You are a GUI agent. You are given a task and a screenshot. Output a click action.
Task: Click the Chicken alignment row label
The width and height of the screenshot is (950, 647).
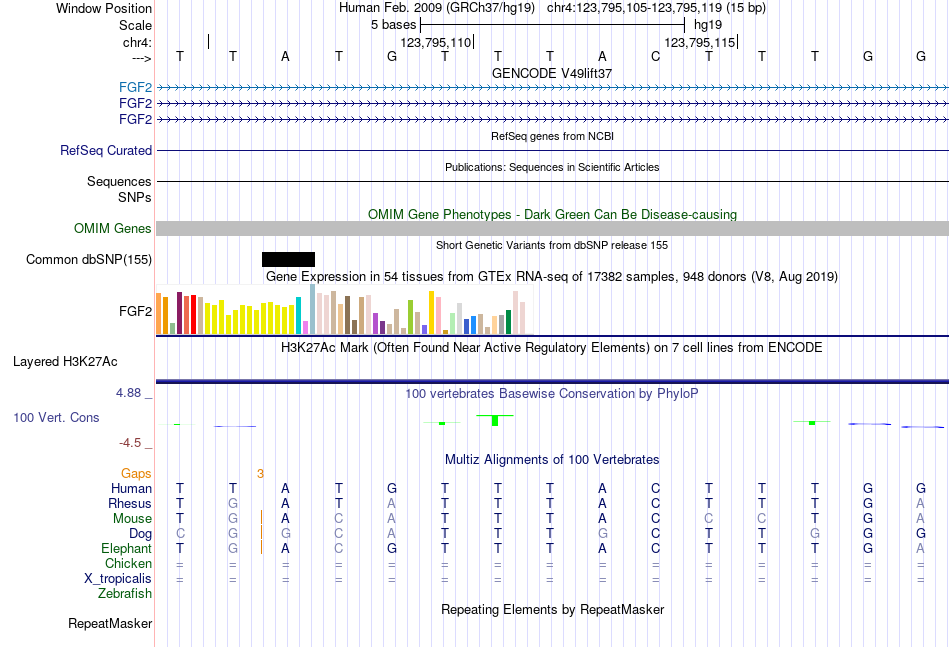tap(128, 563)
